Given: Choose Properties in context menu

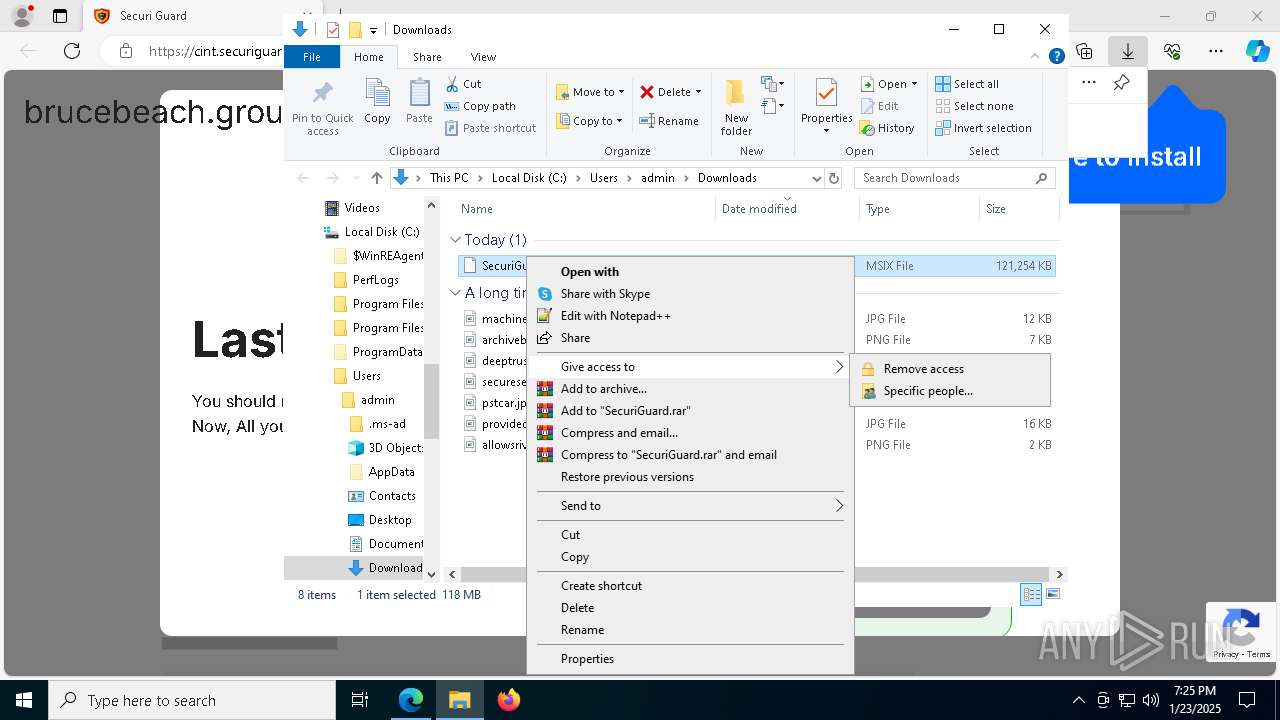Looking at the screenshot, I should pyautogui.click(x=690, y=659).
